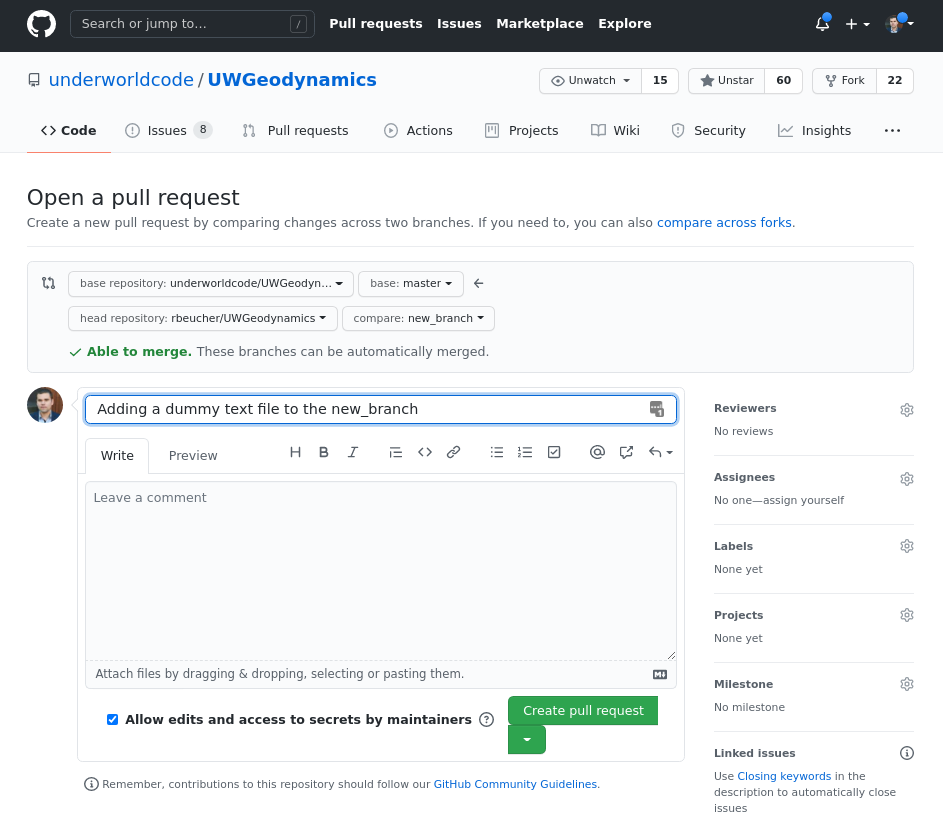Open the compare: new_branch dropdown
Screen dimensions: 943x831
417,318
